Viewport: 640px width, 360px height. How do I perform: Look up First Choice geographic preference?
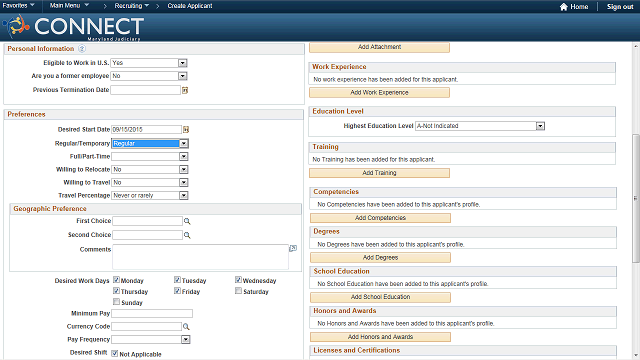187,221
